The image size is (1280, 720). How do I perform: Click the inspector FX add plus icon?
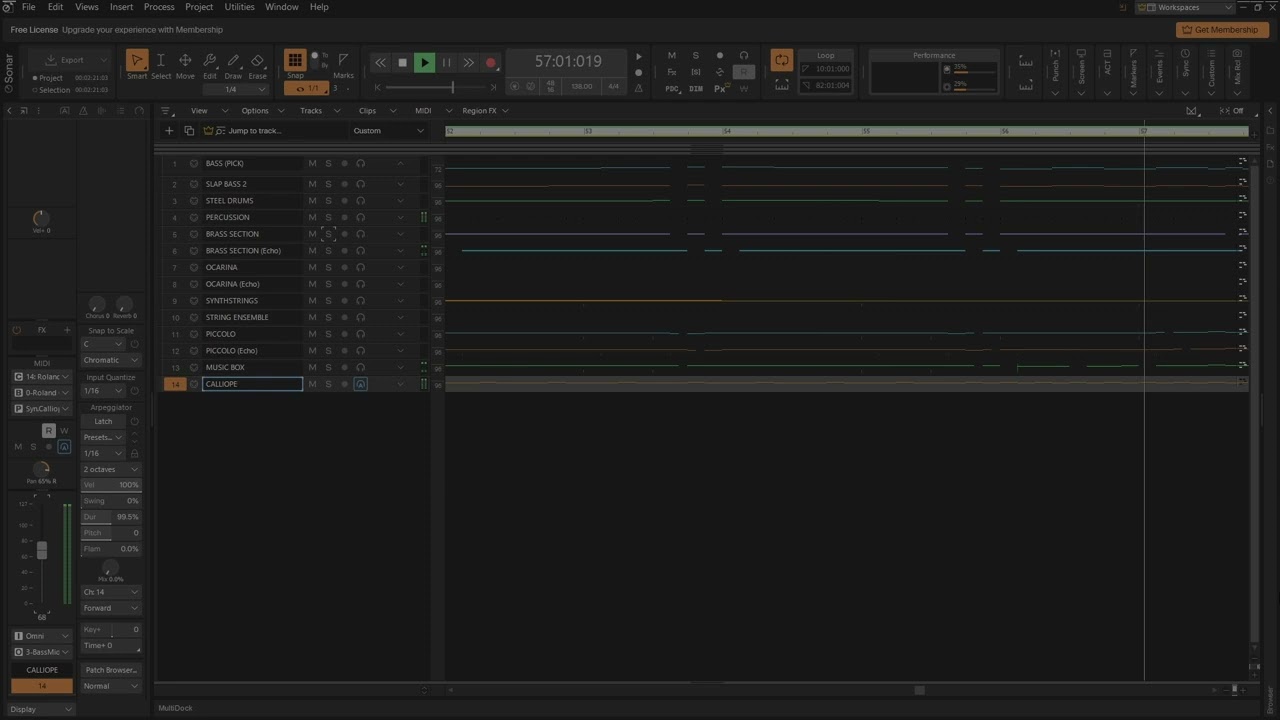(67, 330)
